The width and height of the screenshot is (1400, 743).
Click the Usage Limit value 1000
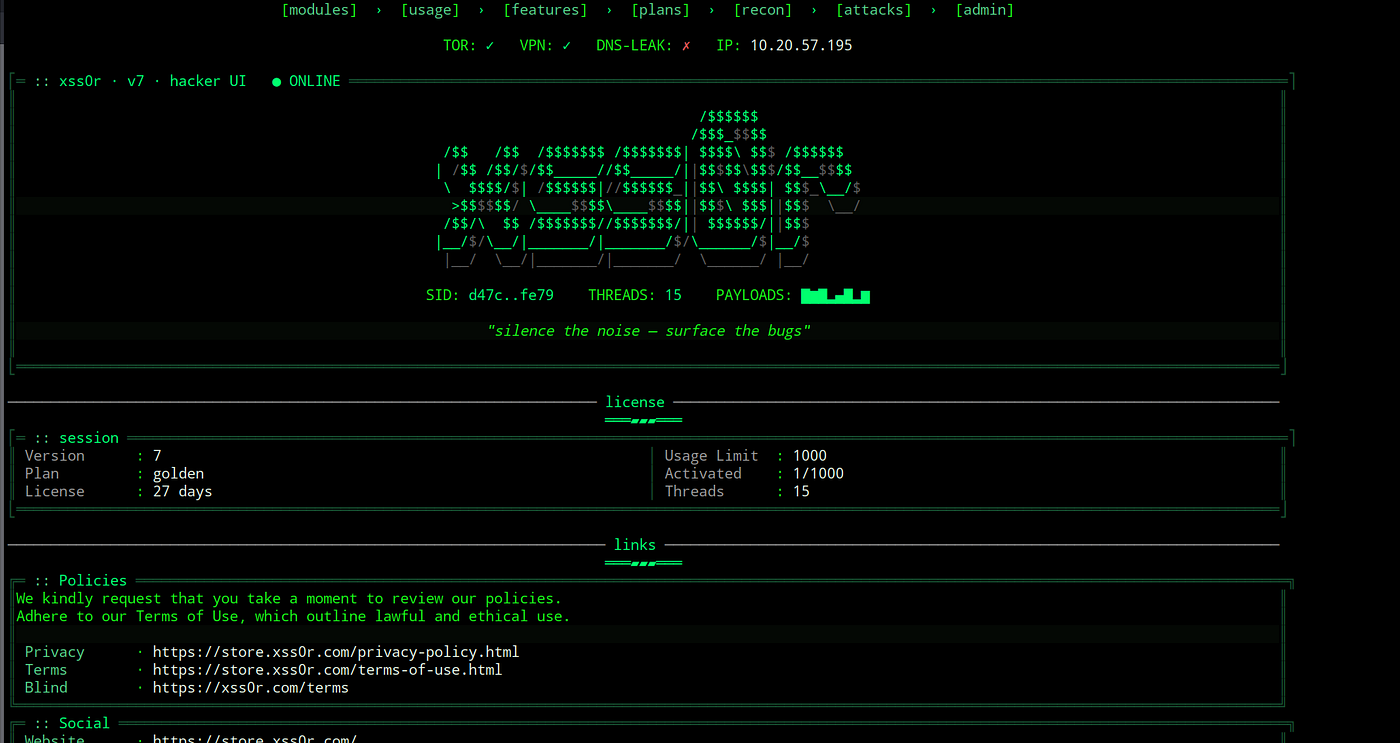(x=810, y=456)
